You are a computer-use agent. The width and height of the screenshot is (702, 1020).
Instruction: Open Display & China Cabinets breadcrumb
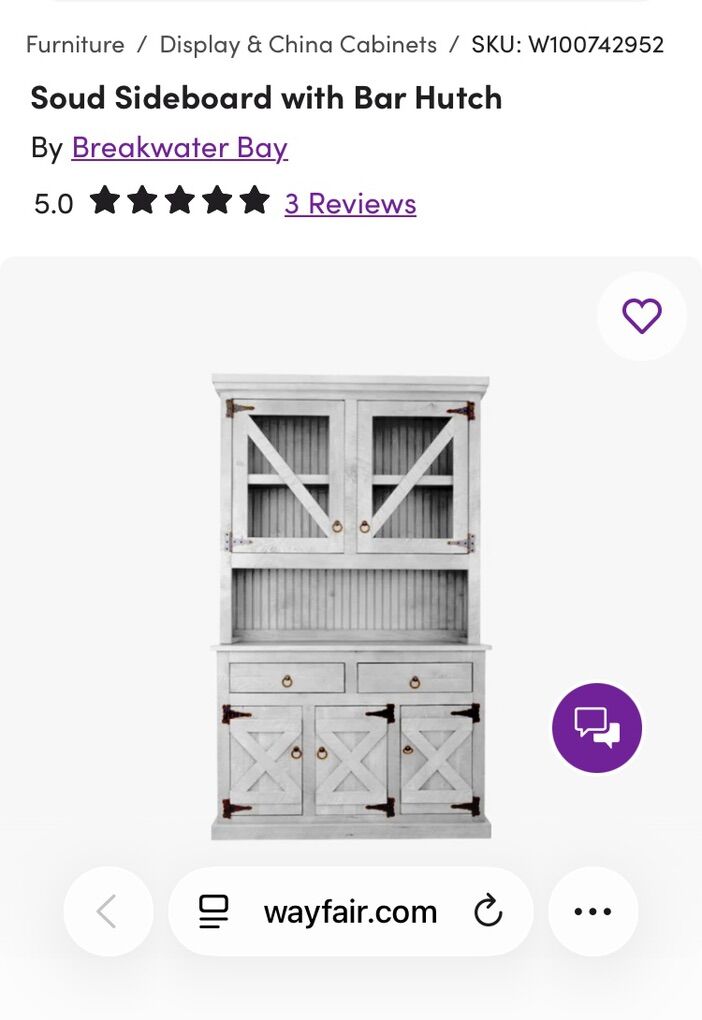point(298,45)
